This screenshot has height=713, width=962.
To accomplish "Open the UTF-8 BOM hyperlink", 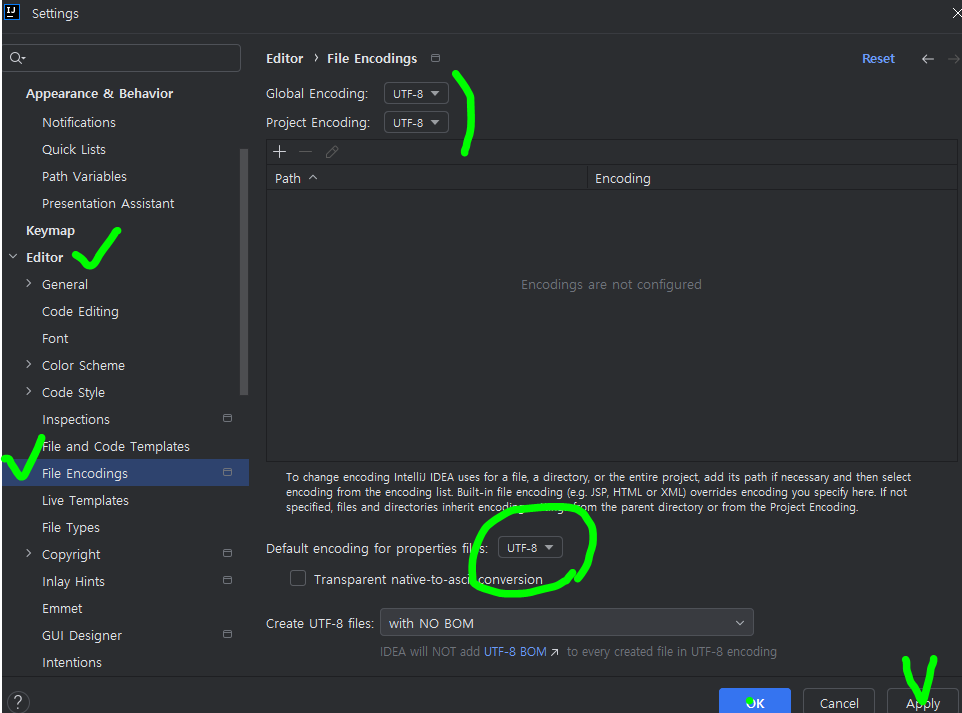I will coord(515,652).
